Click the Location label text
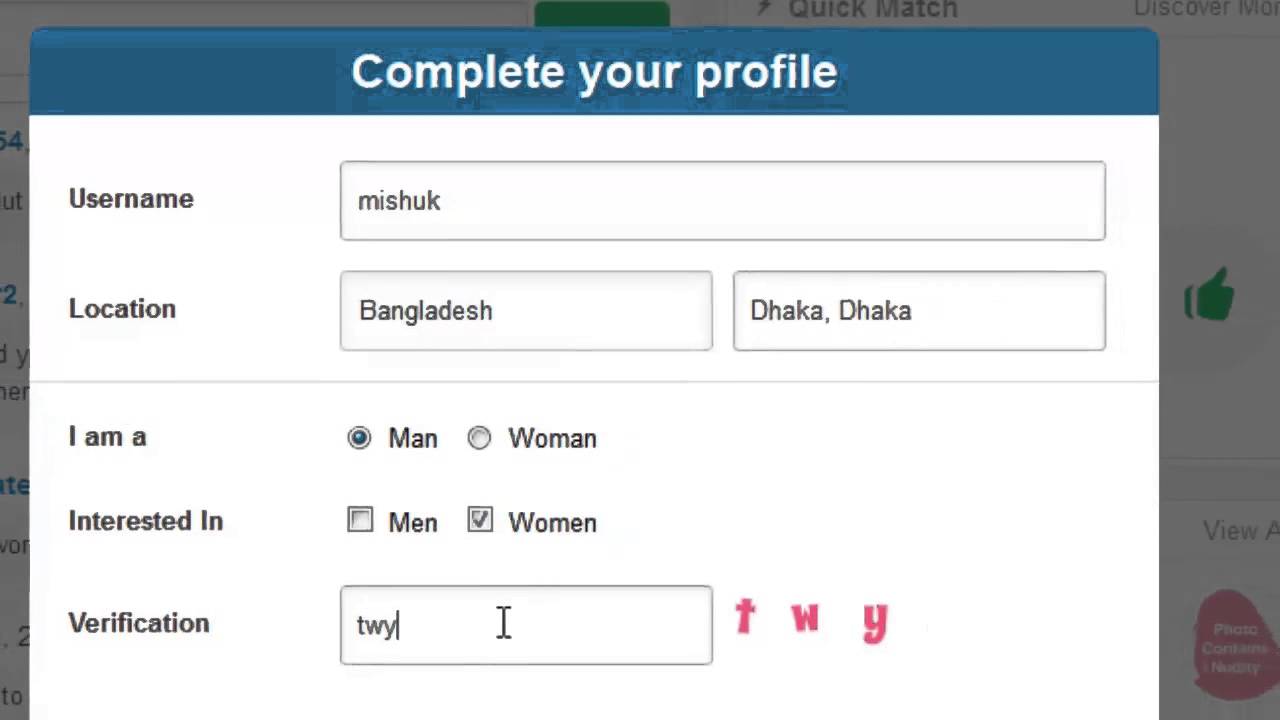 point(122,309)
